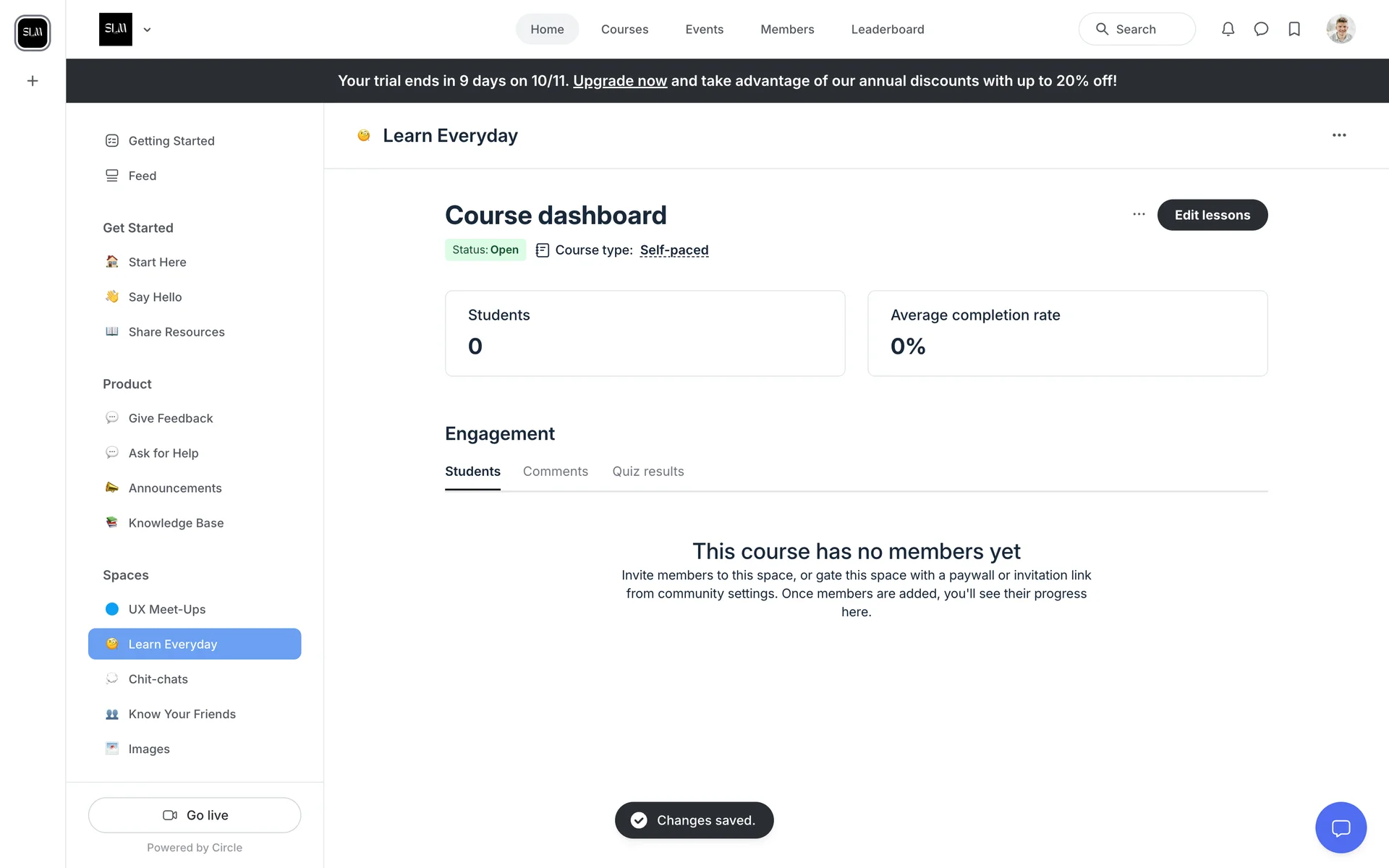Open the Leaderboard navigation item
Screen dimensions: 1389x868
(887, 30)
